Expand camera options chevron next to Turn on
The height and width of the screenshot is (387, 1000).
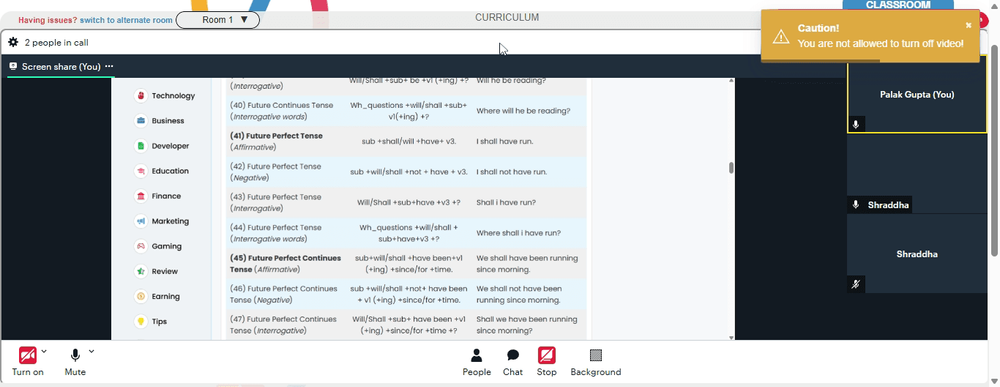point(44,351)
